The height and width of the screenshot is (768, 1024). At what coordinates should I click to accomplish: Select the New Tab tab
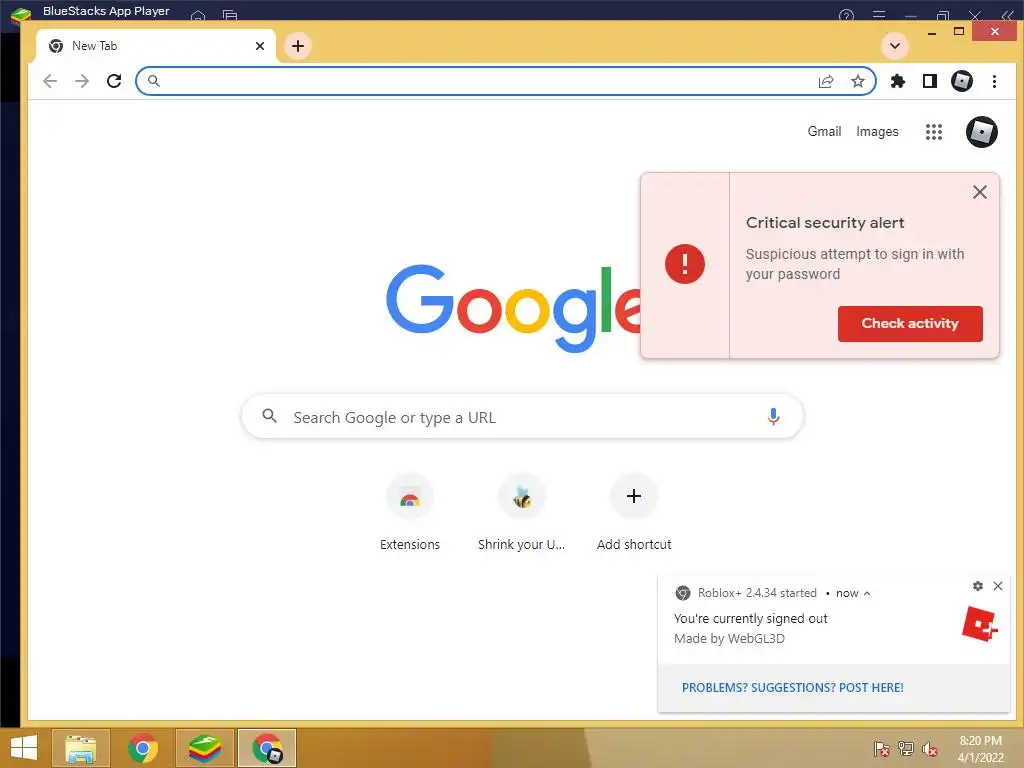[x=155, y=46]
